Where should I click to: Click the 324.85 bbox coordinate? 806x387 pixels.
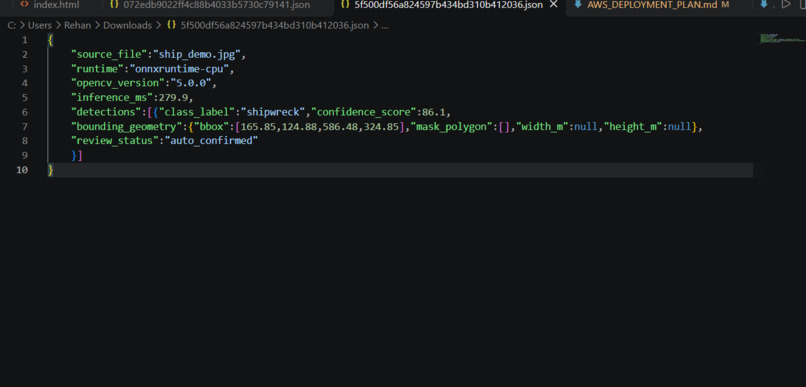coord(381,126)
